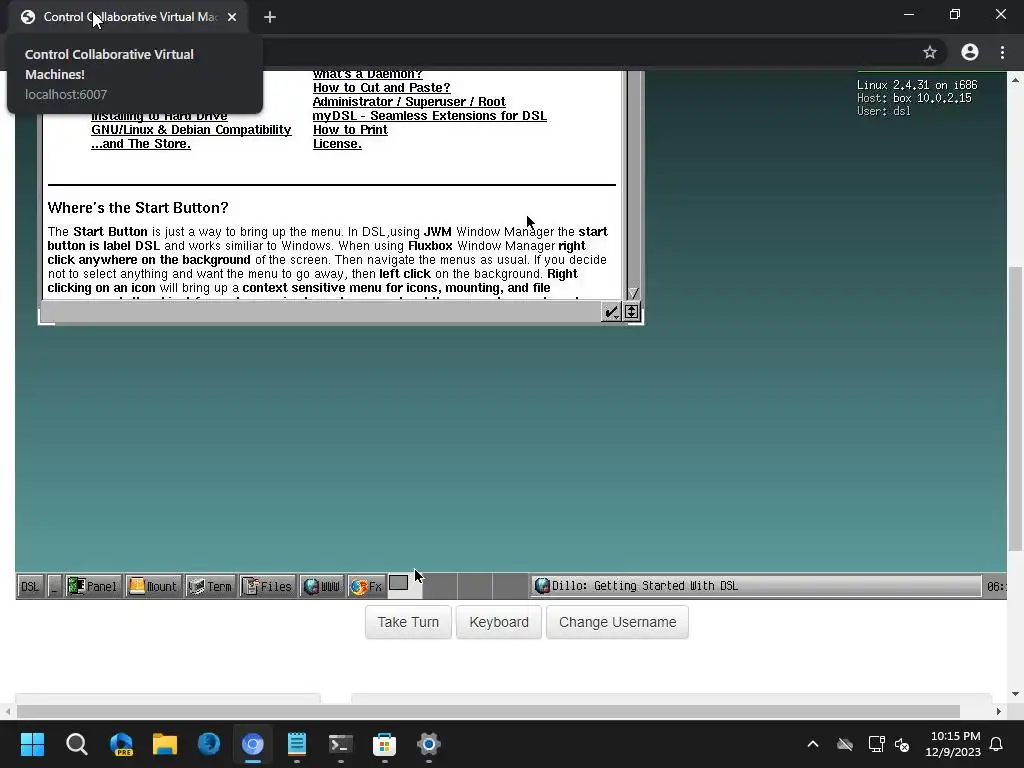Switch to Chrome in Windows taskbar

pyautogui.click(x=253, y=744)
